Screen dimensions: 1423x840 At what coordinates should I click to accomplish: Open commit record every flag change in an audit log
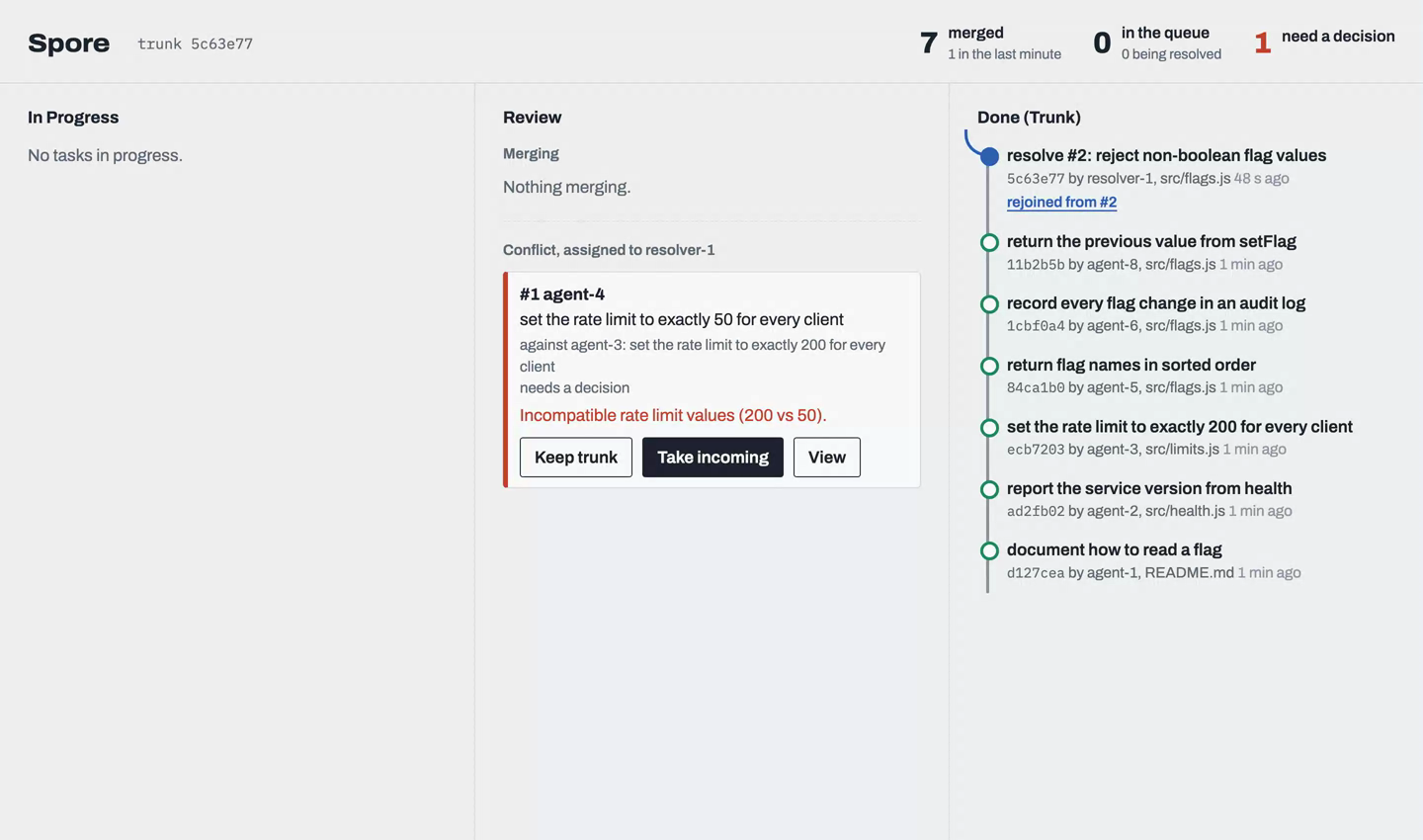tap(1156, 303)
